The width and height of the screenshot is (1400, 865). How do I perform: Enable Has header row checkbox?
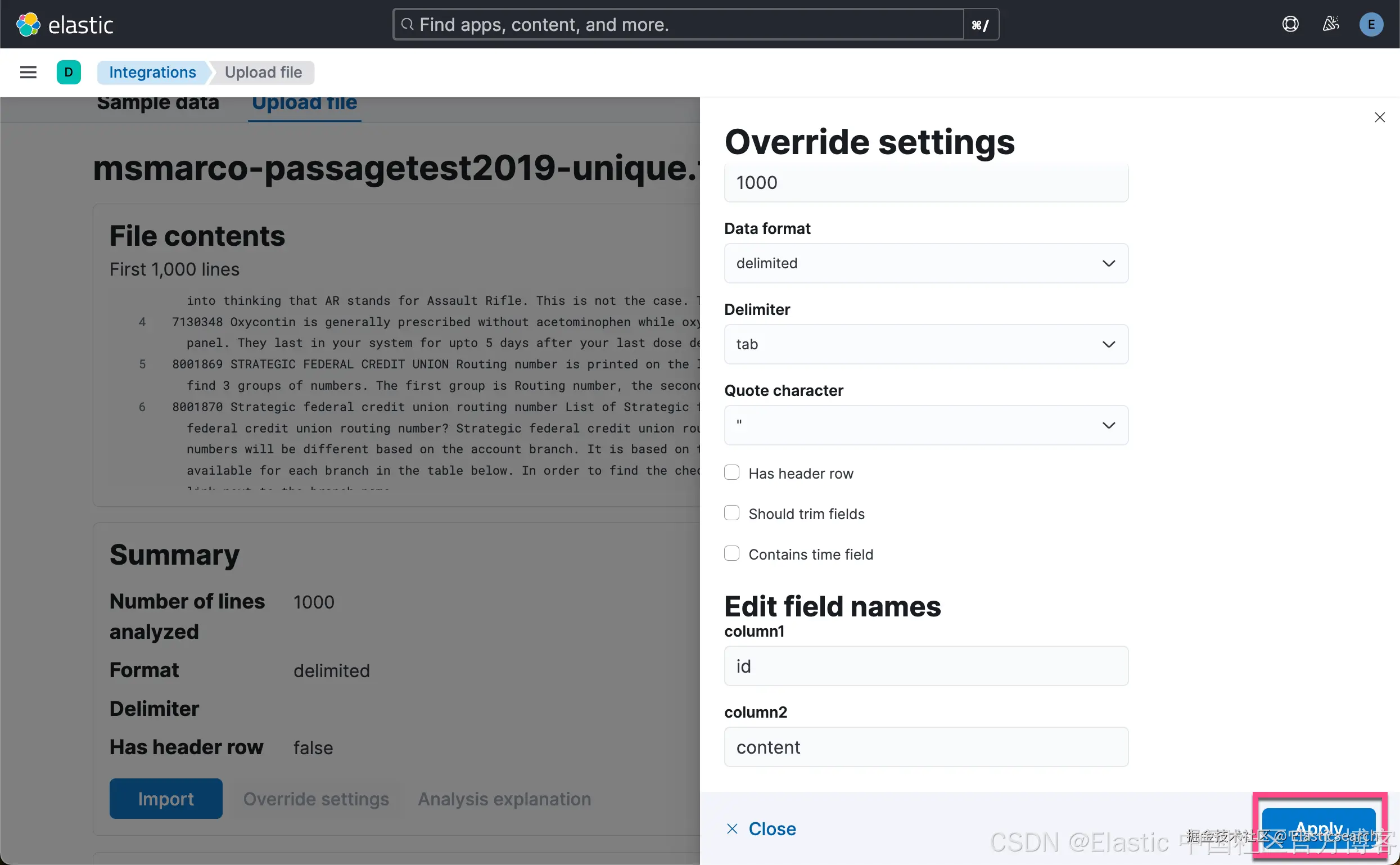[x=731, y=472]
